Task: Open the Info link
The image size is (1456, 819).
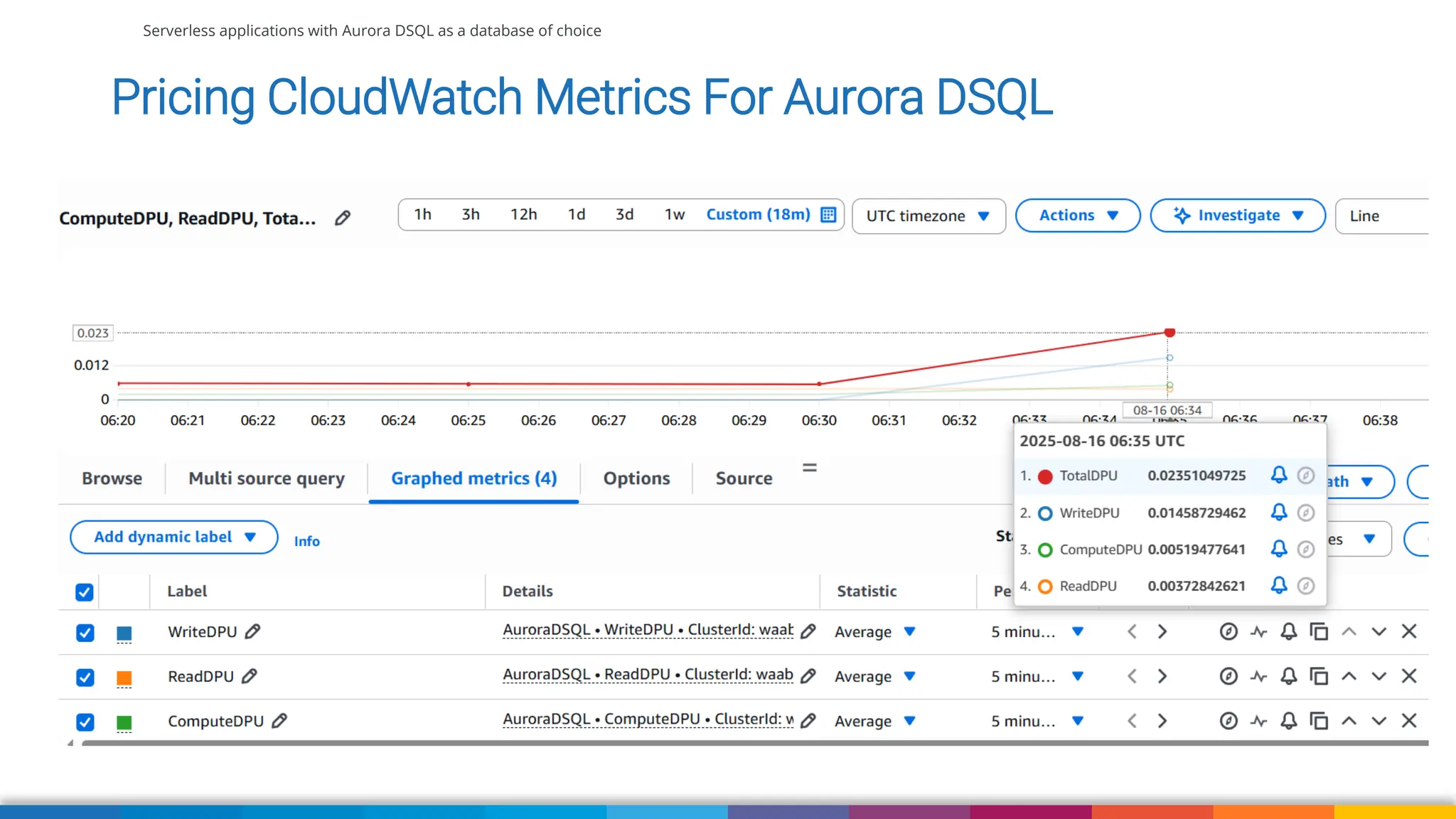Action: point(307,542)
